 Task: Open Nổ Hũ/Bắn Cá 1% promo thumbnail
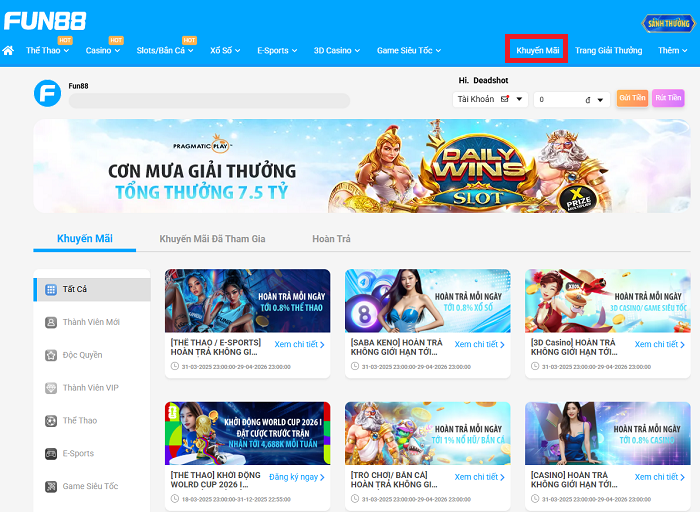pyautogui.click(x=428, y=433)
